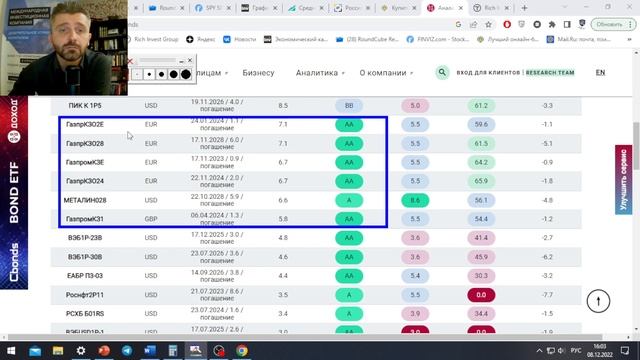Open the Бизнесу menu item
Image resolution: width=640 pixels, height=360 pixels.
pos(258,73)
